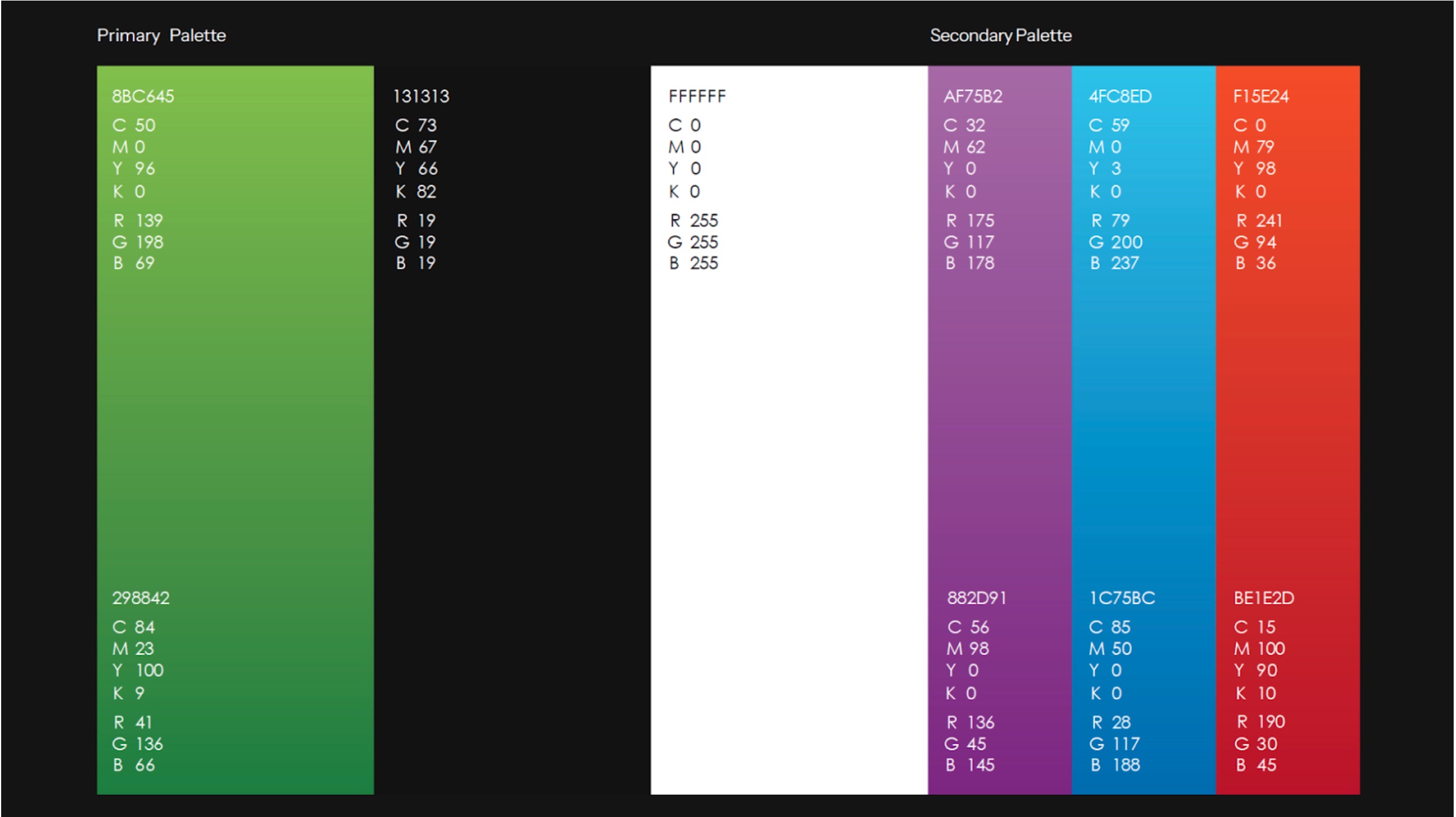The image size is (1456, 817).
Task: Click the RGB values under 8BC645
Action: coord(138,241)
